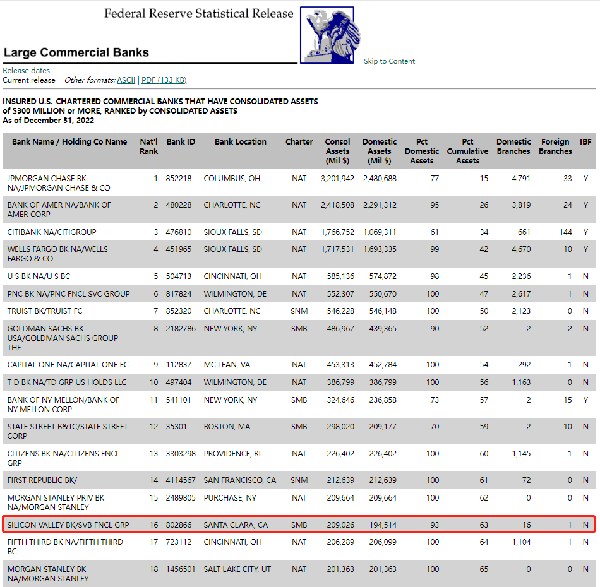600x587 pixels.
Task: Click the 209,026 consolidated assets value
Action: coord(340,525)
